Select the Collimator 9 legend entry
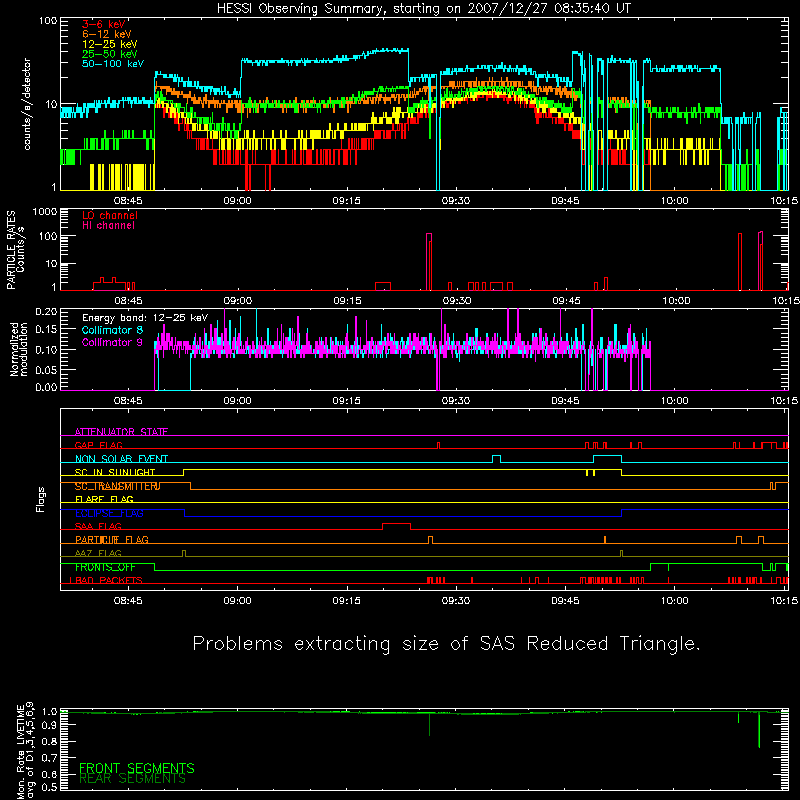 [112, 342]
